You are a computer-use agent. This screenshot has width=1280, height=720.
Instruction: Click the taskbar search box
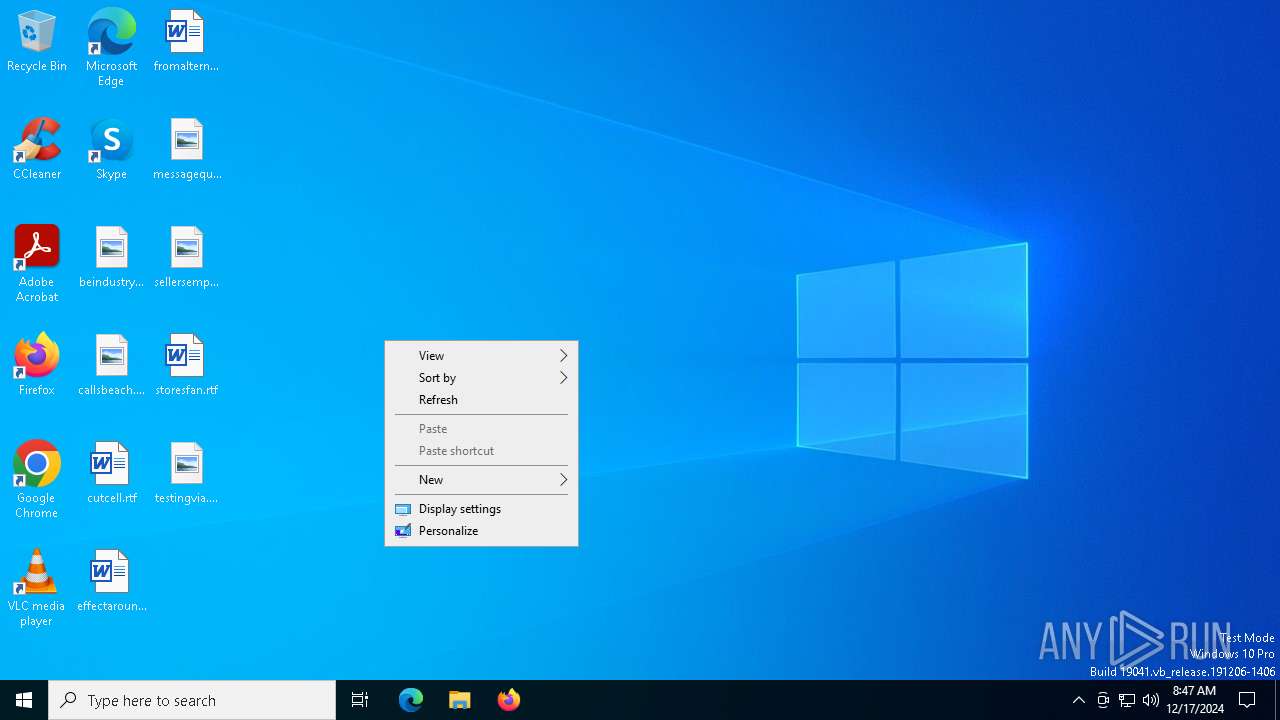pyautogui.click(x=192, y=700)
